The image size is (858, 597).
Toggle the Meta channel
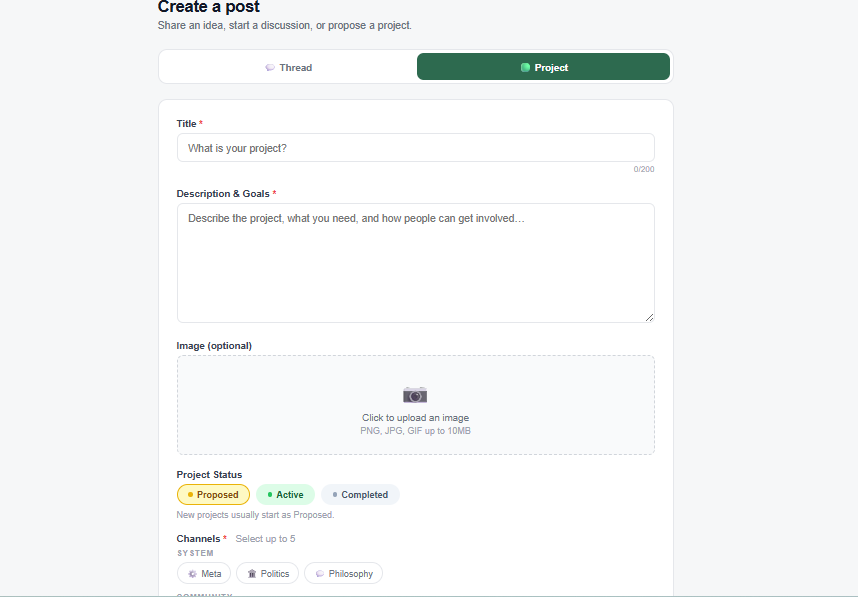[204, 574]
